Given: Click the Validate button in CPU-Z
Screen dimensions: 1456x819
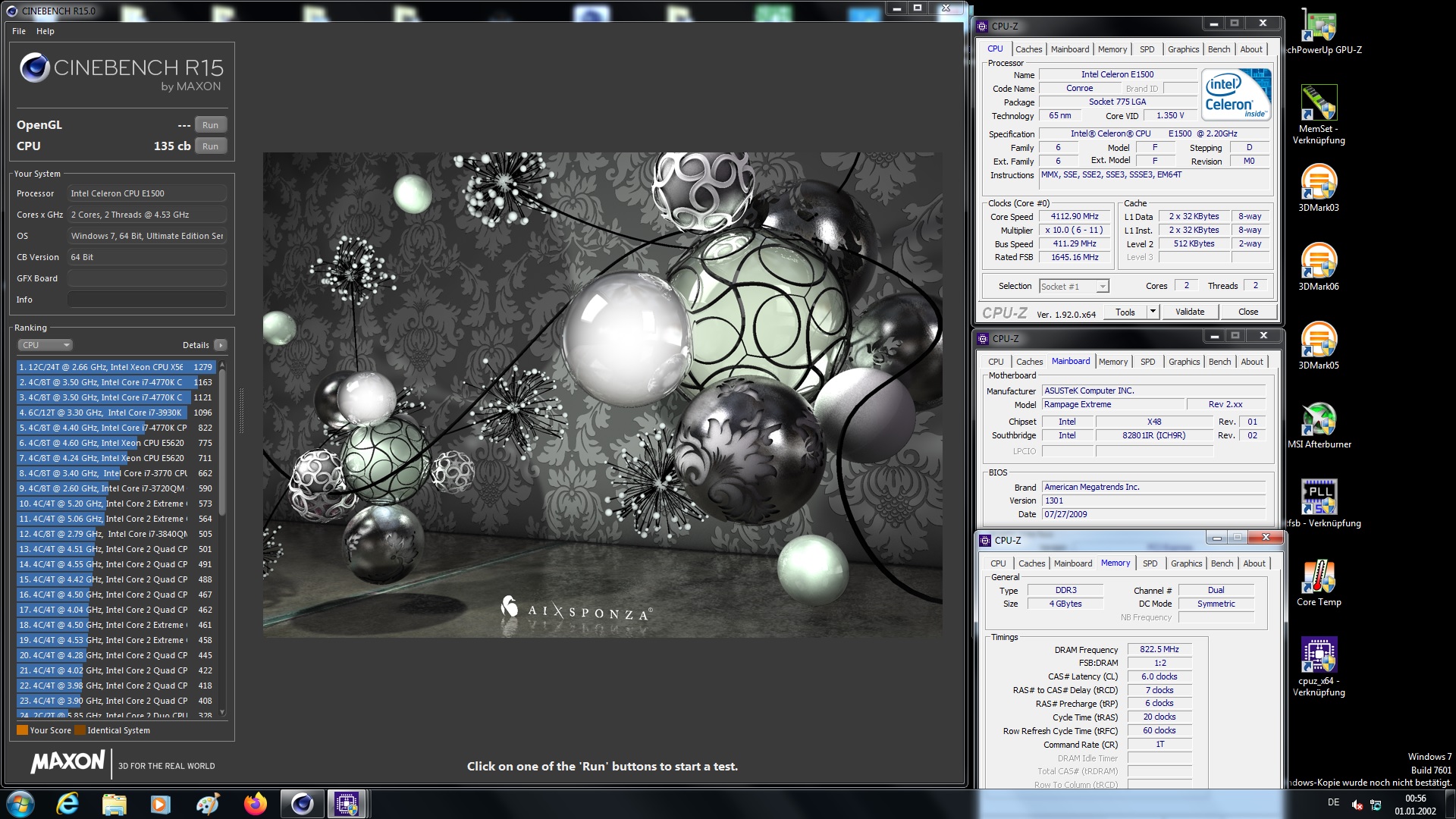Looking at the screenshot, I should [1190, 312].
